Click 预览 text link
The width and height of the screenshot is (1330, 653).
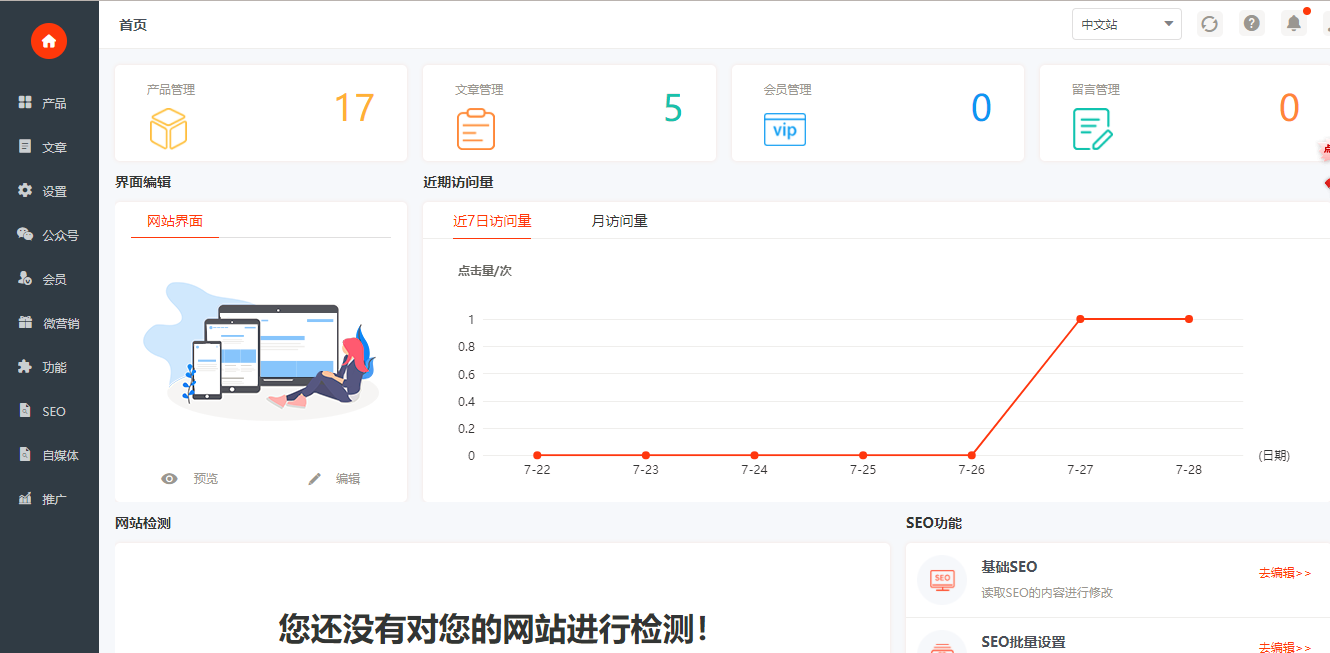coord(206,479)
